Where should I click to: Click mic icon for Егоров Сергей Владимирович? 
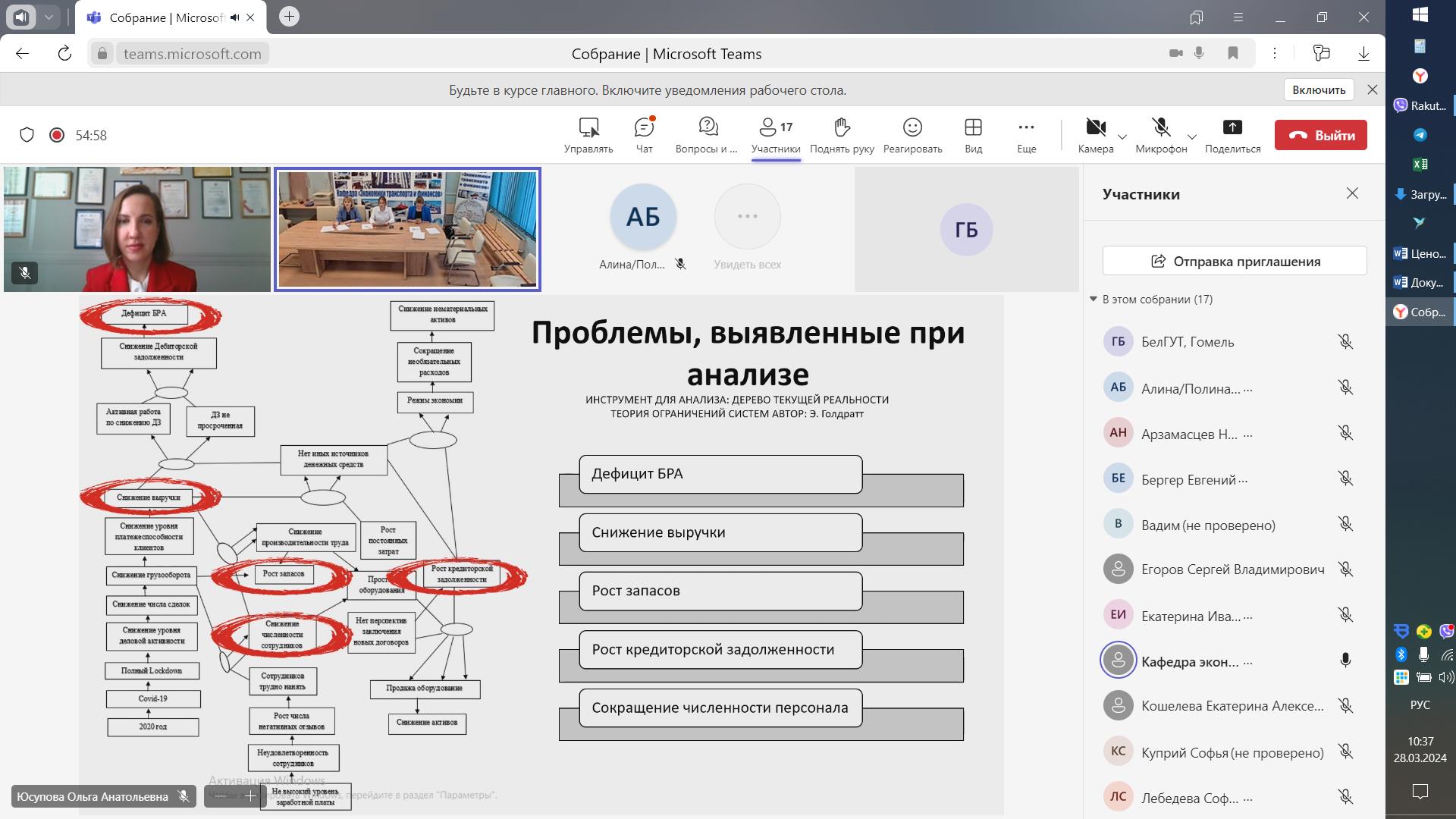[1345, 570]
